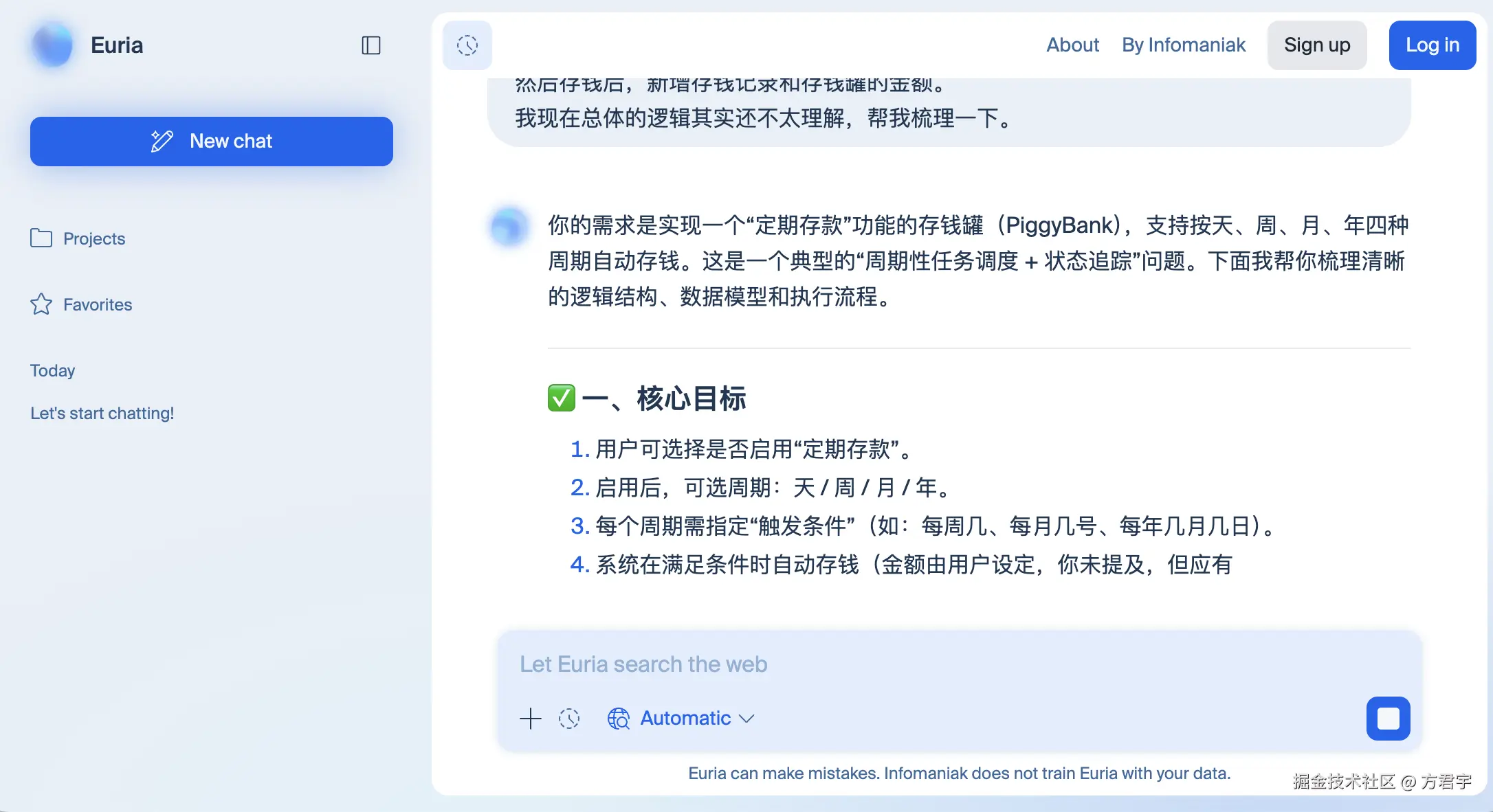1493x812 pixels.
Task: Toggle temporary chat mode in the input bar
Action: pyautogui.click(x=569, y=719)
